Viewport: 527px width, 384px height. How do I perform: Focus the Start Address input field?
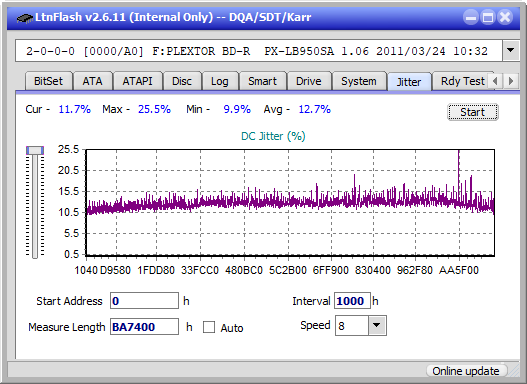pyautogui.click(x=144, y=300)
